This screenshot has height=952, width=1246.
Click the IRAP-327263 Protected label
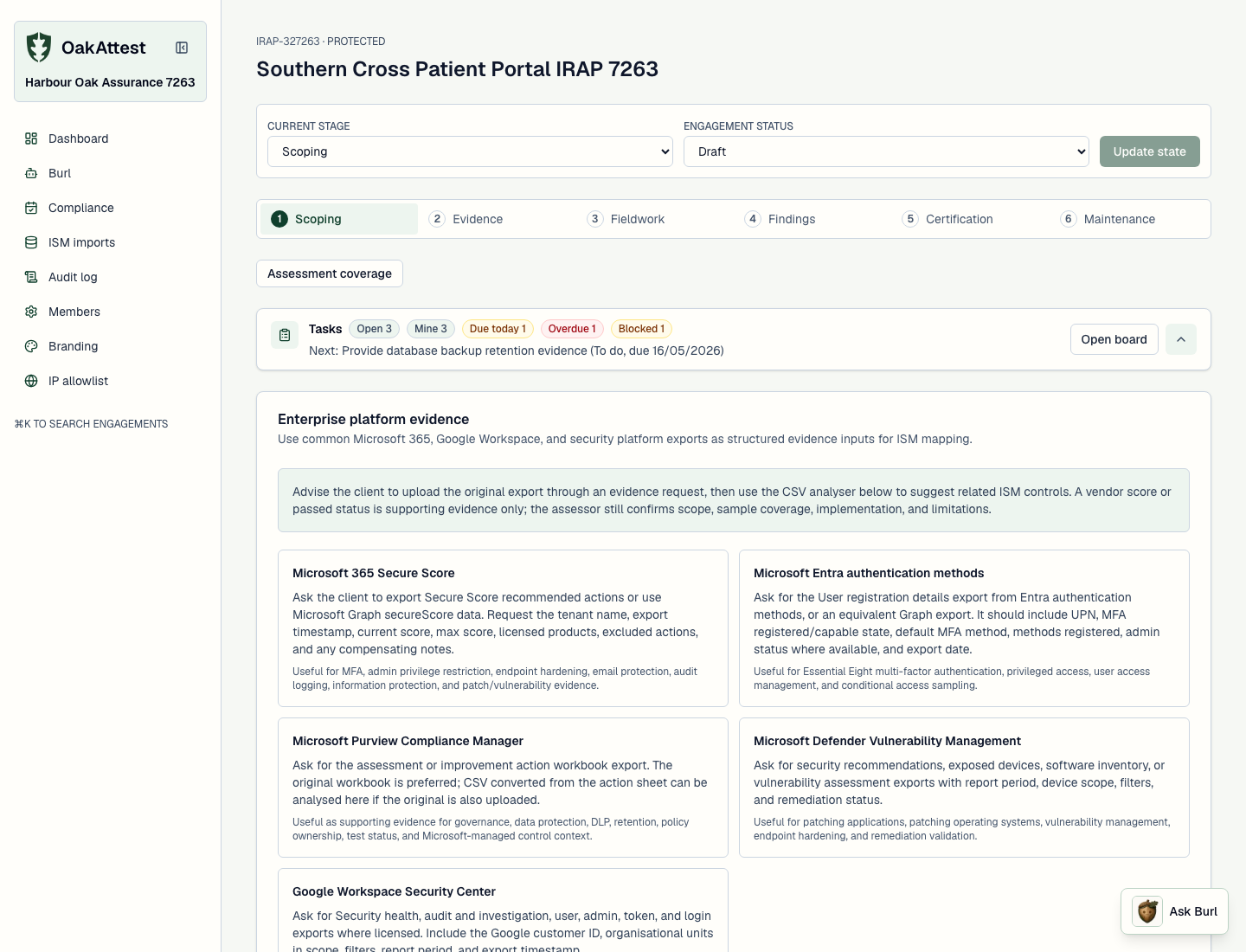pyautogui.click(x=321, y=42)
